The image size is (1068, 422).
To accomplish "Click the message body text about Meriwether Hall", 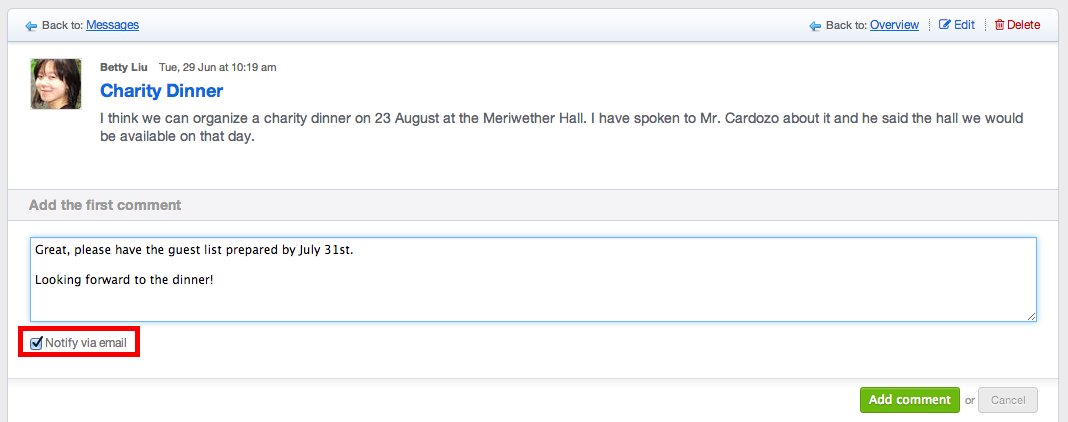I will 562,127.
